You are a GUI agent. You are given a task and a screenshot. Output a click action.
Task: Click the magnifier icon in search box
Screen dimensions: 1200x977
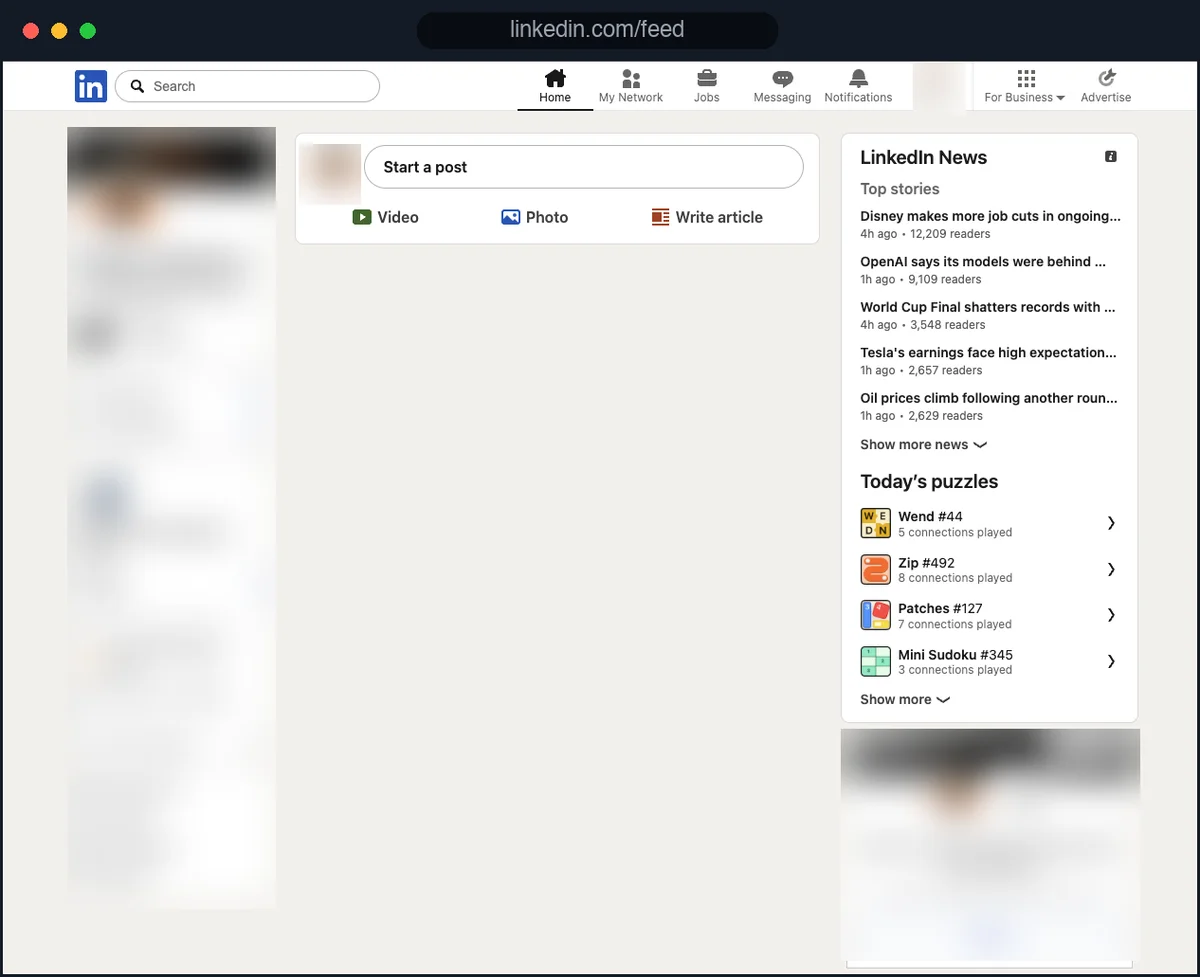[138, 86]
